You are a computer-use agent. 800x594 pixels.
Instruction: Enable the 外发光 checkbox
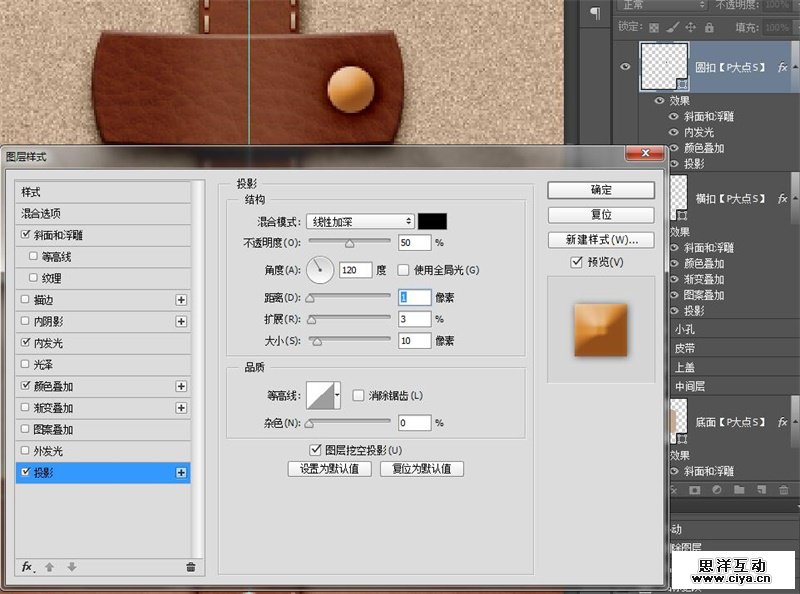25,451
